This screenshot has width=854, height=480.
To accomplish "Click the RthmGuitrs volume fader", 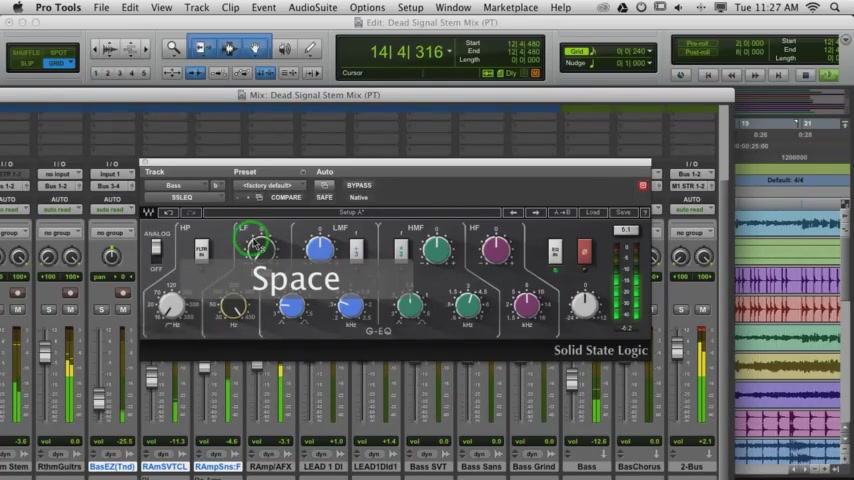I will [45, 353].
